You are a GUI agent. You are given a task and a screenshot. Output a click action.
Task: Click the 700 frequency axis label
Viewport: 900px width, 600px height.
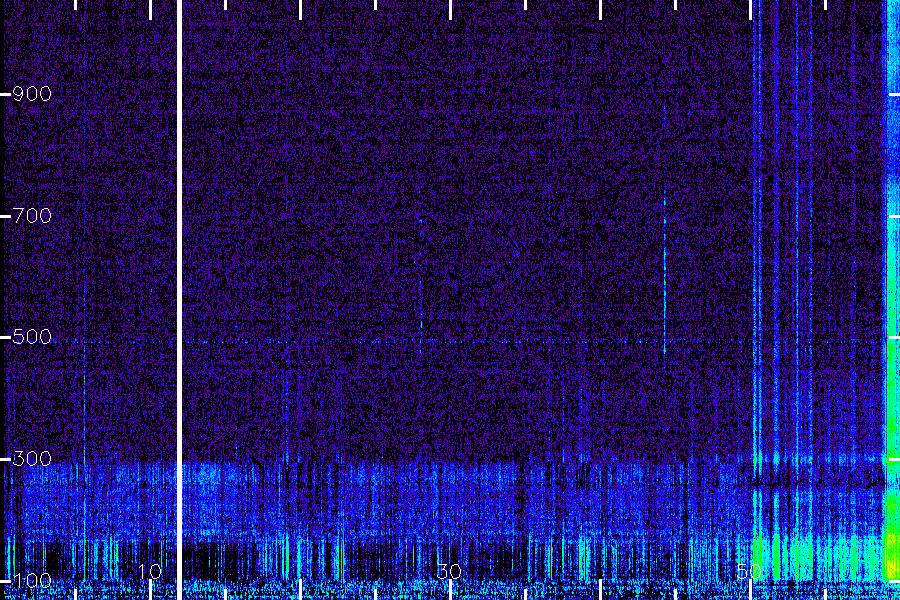(x=32, y=216)
